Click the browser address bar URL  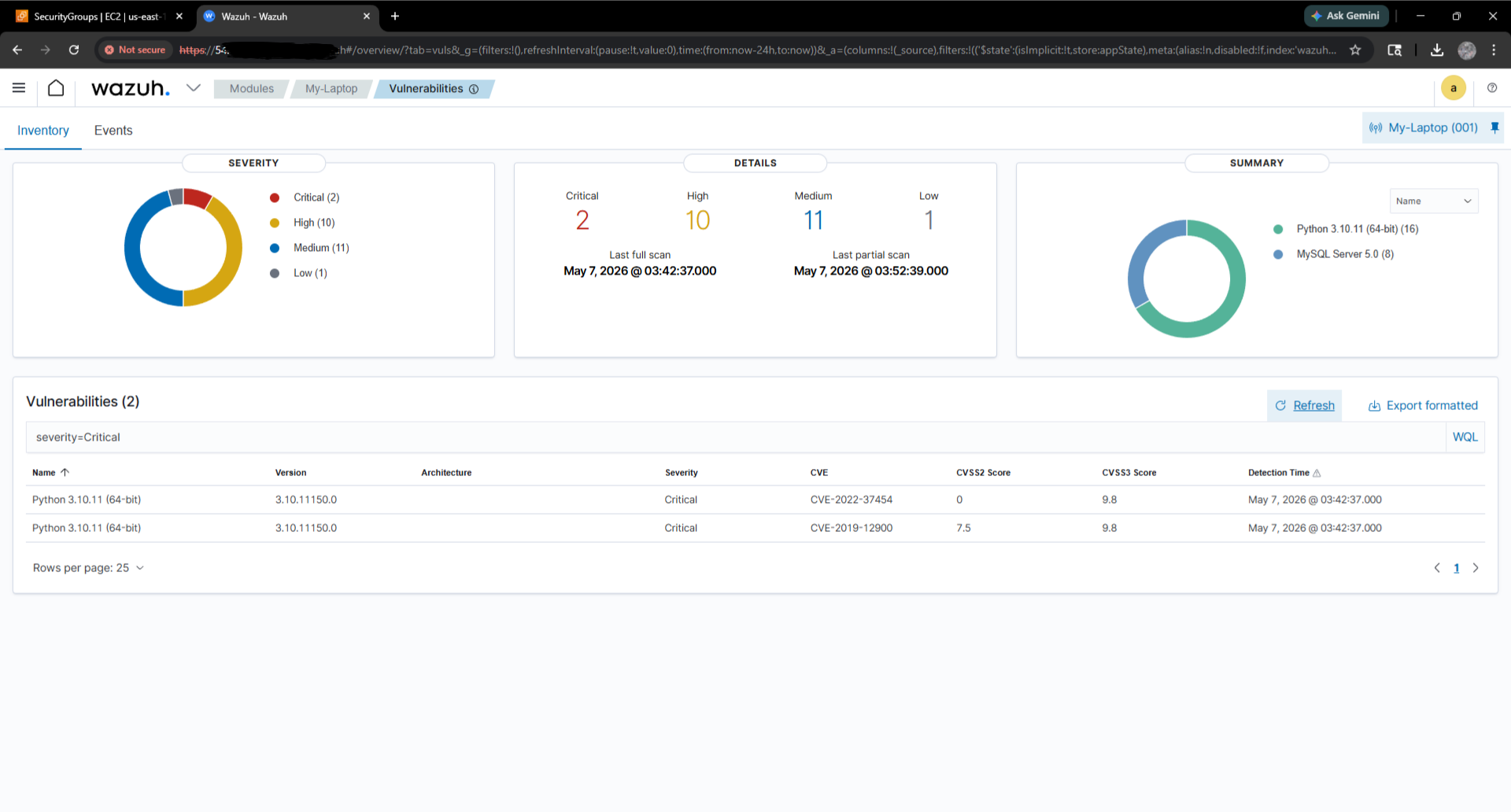click(757, 50)
